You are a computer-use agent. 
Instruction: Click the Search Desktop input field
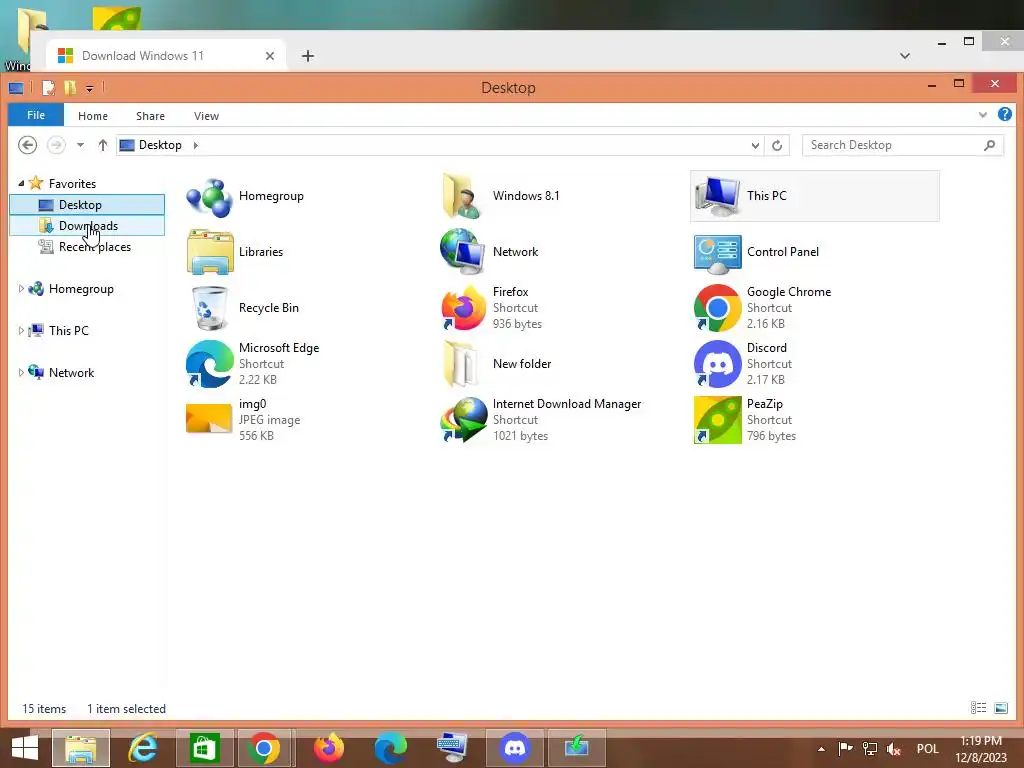903,145
